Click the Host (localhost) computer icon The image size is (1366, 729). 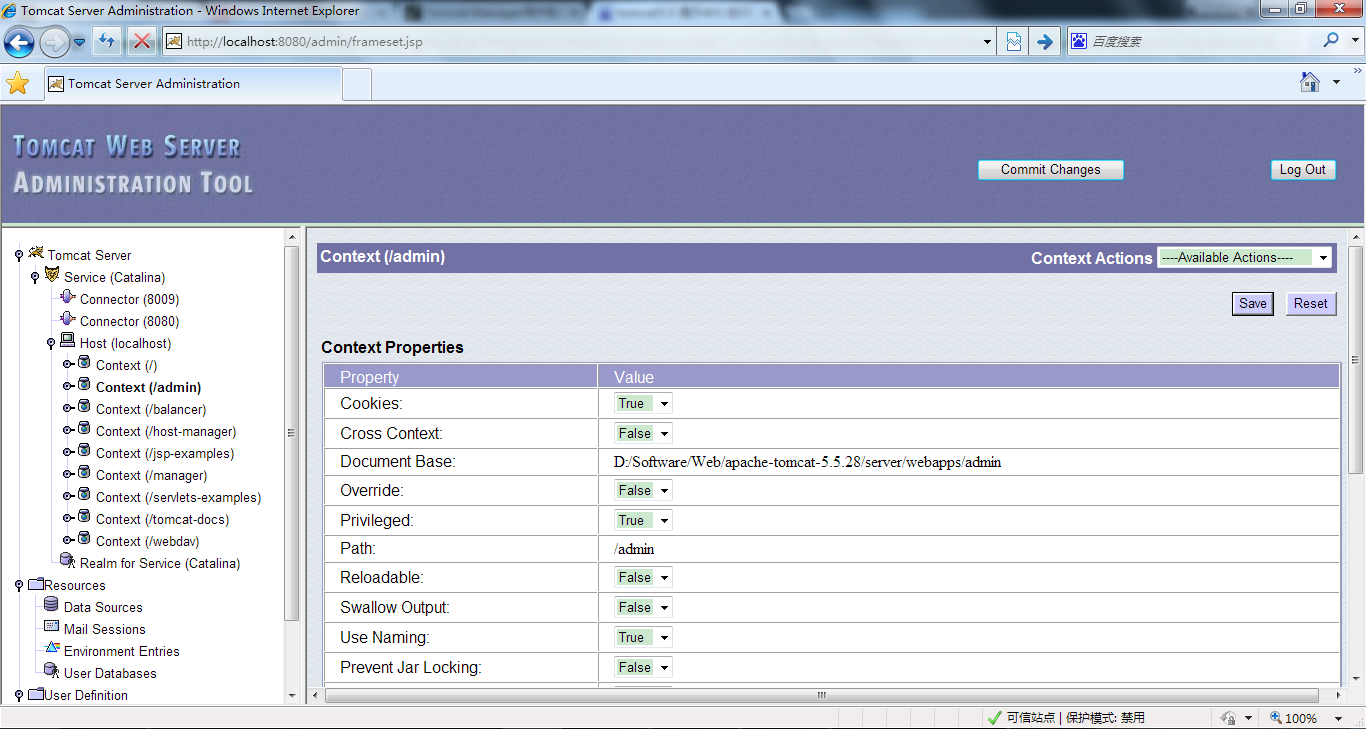68,341
